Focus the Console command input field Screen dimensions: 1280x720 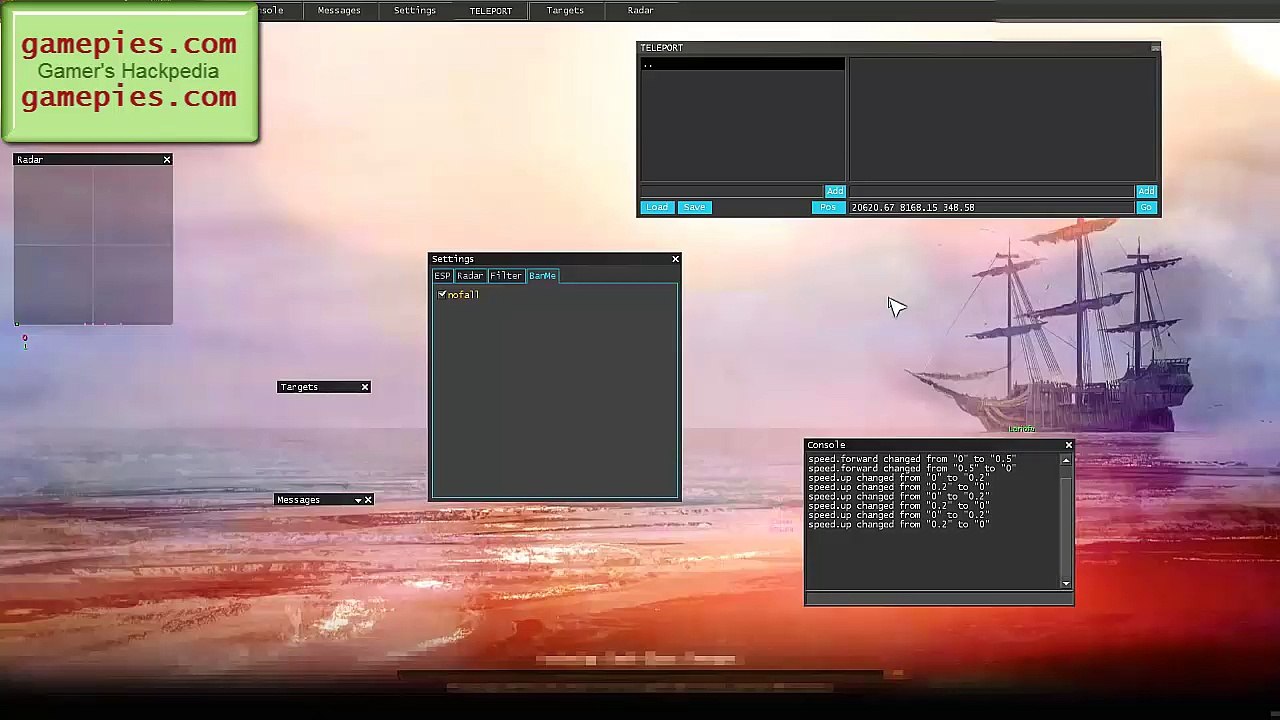point(939,598)
